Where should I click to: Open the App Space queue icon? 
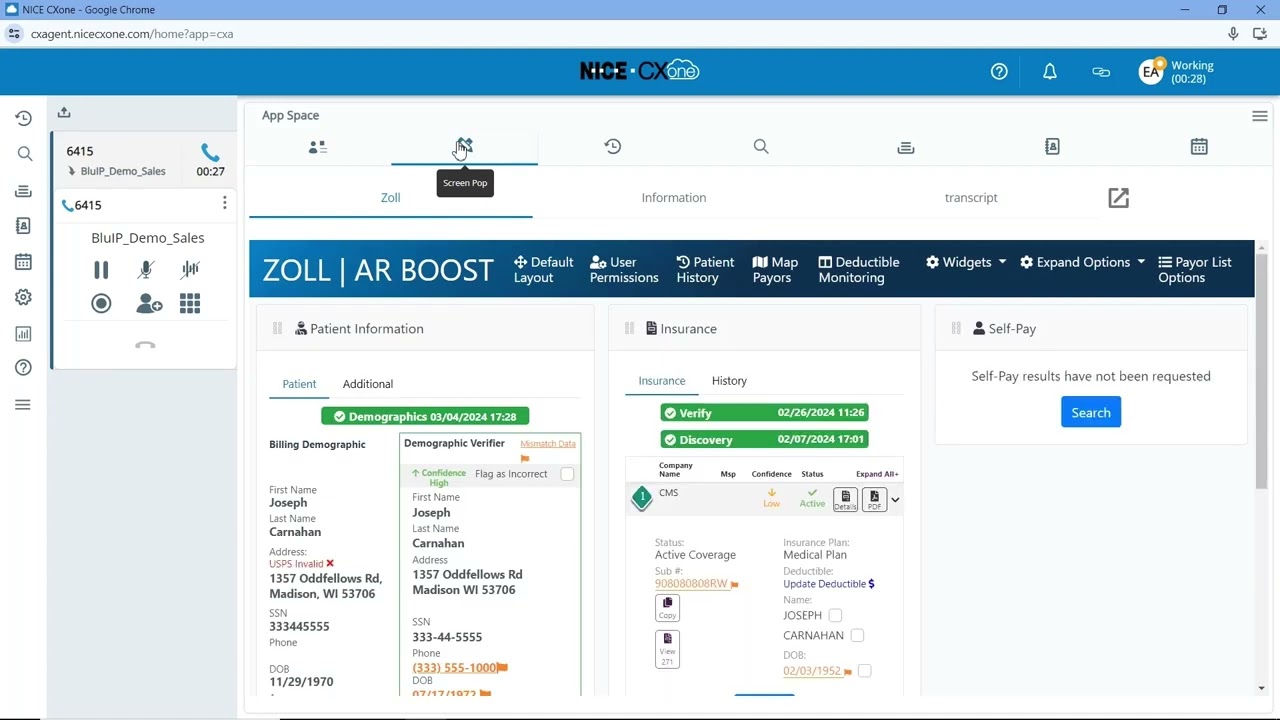(906, 147)
